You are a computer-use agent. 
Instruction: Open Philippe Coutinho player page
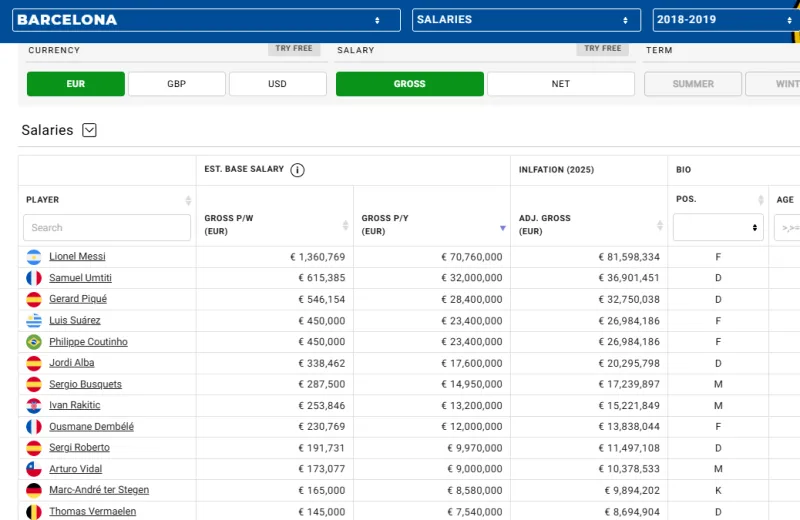(88, 342)
